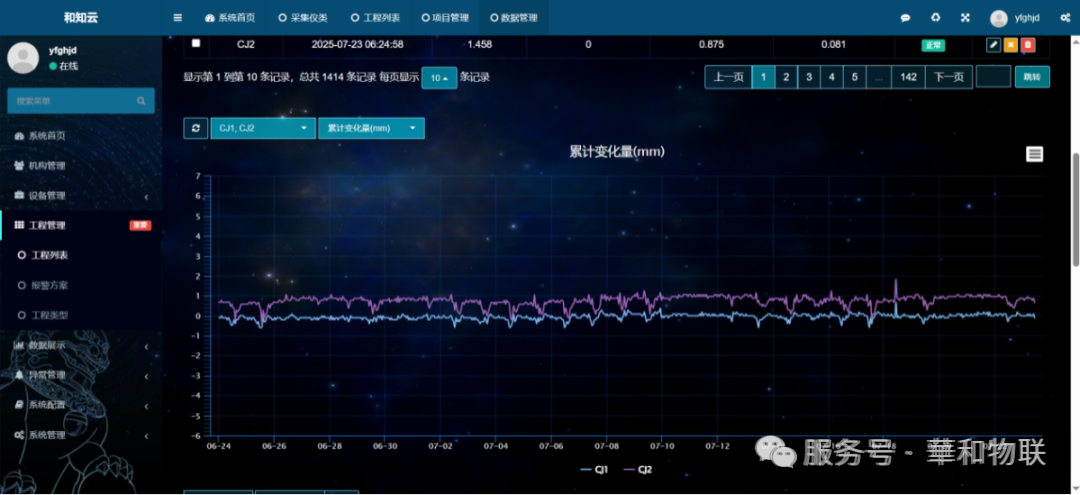The height and width of the screenshot is (495, 1080).
Task: Open the CJ1, CJ2 sensor dropdown
Action: [262, 128]
